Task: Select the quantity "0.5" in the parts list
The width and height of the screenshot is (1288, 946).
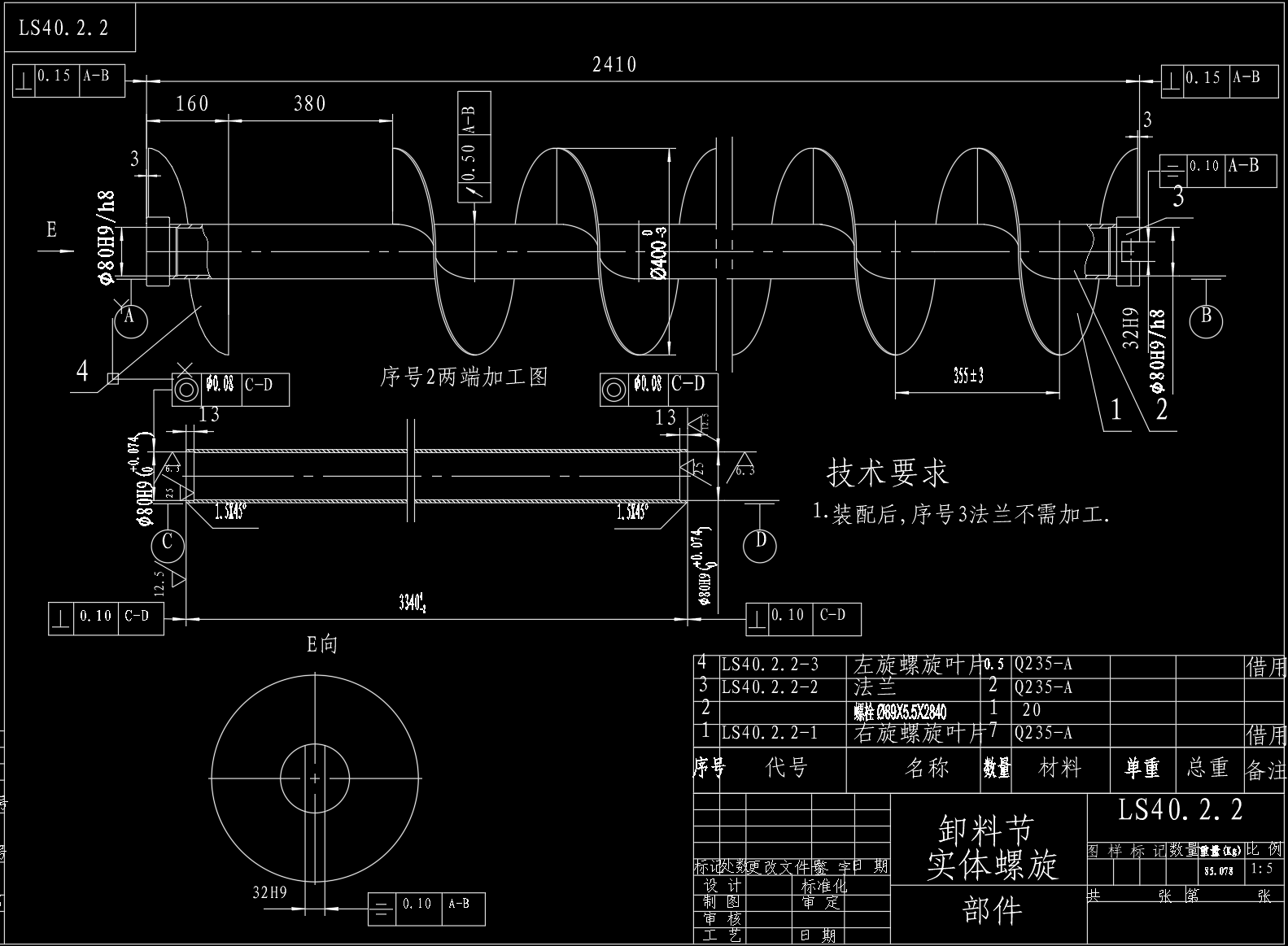Action: click(x=993, y=664)
